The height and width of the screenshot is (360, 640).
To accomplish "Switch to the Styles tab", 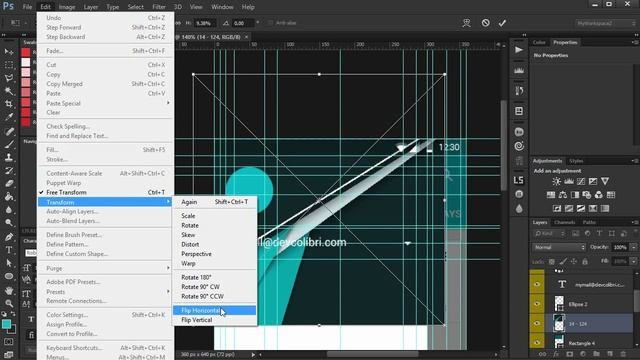I will [x=576, y=161].
